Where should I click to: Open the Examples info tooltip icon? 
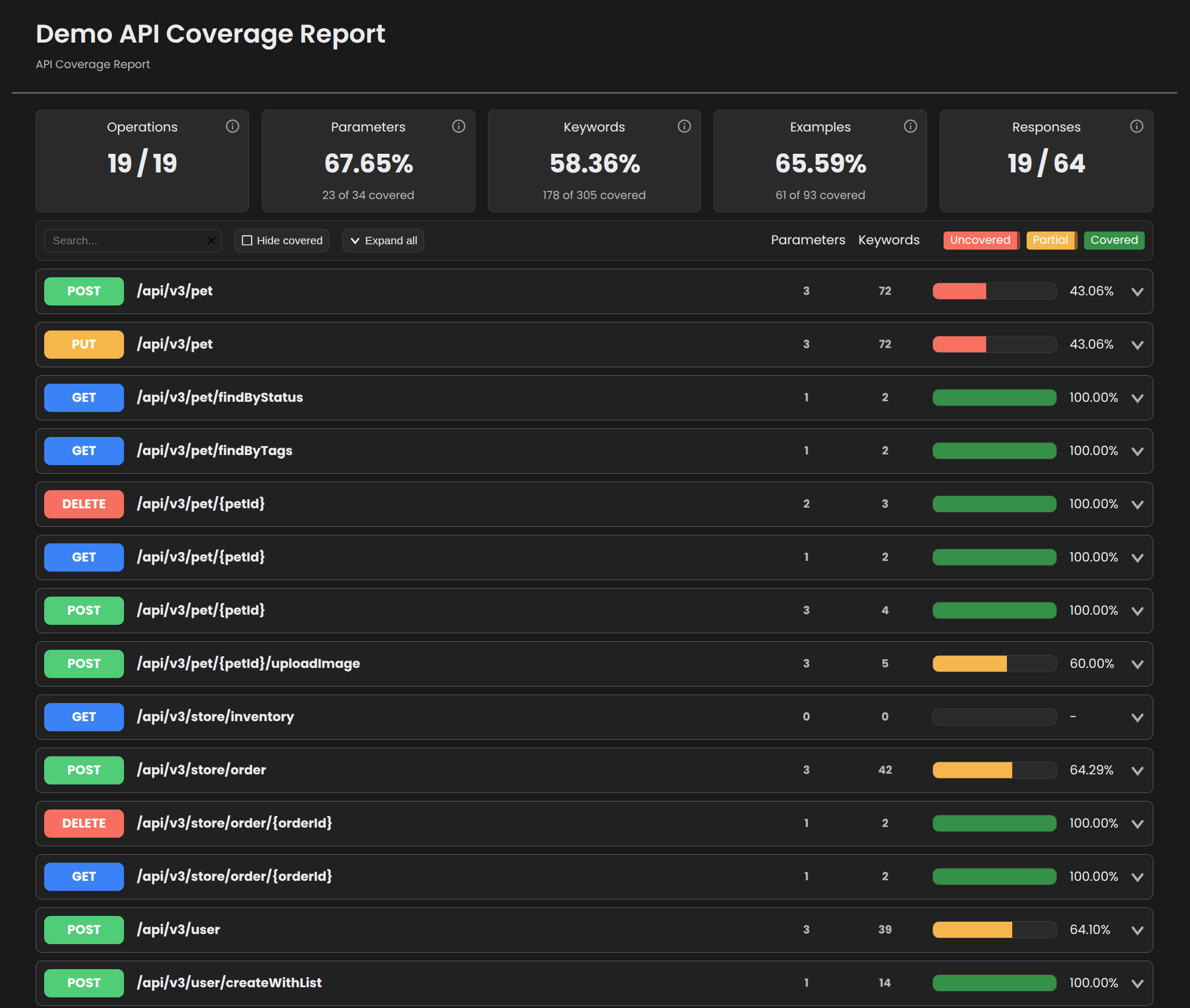click(911, 126)
